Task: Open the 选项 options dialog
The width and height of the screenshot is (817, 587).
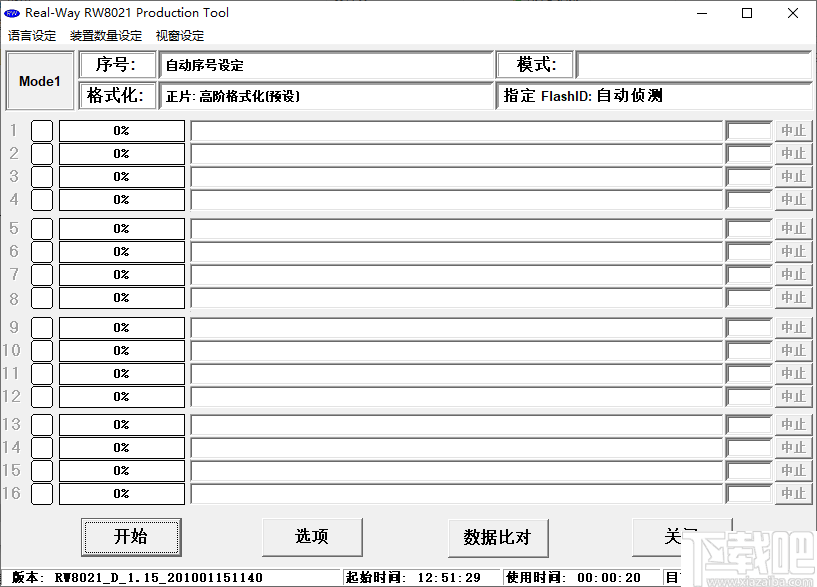Action: 311,537
